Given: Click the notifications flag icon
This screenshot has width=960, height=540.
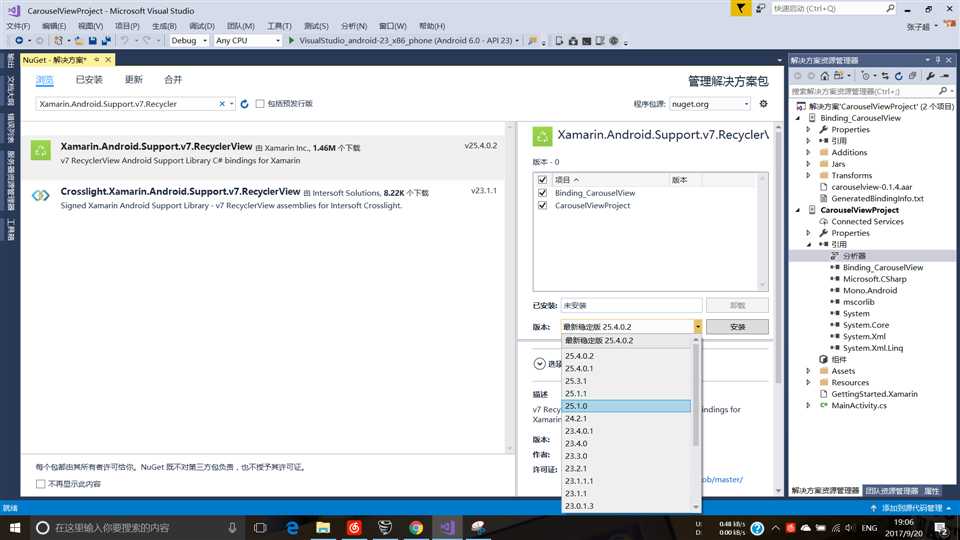Looking at the screenshot, I should [740, 9].
